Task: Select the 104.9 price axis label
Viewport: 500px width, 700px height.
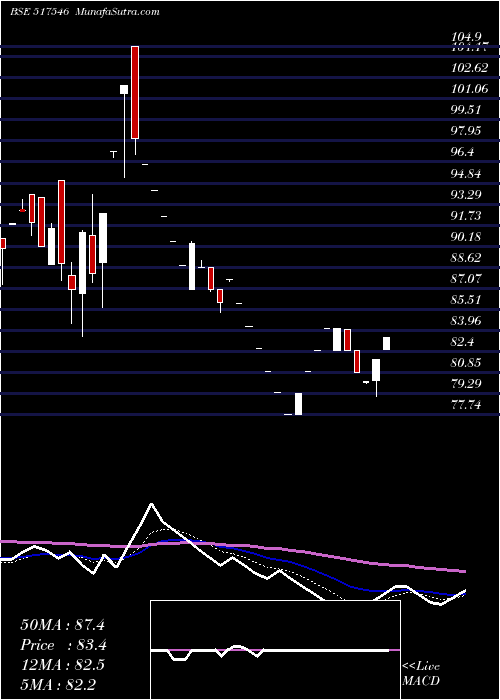Action: point(466,37)
